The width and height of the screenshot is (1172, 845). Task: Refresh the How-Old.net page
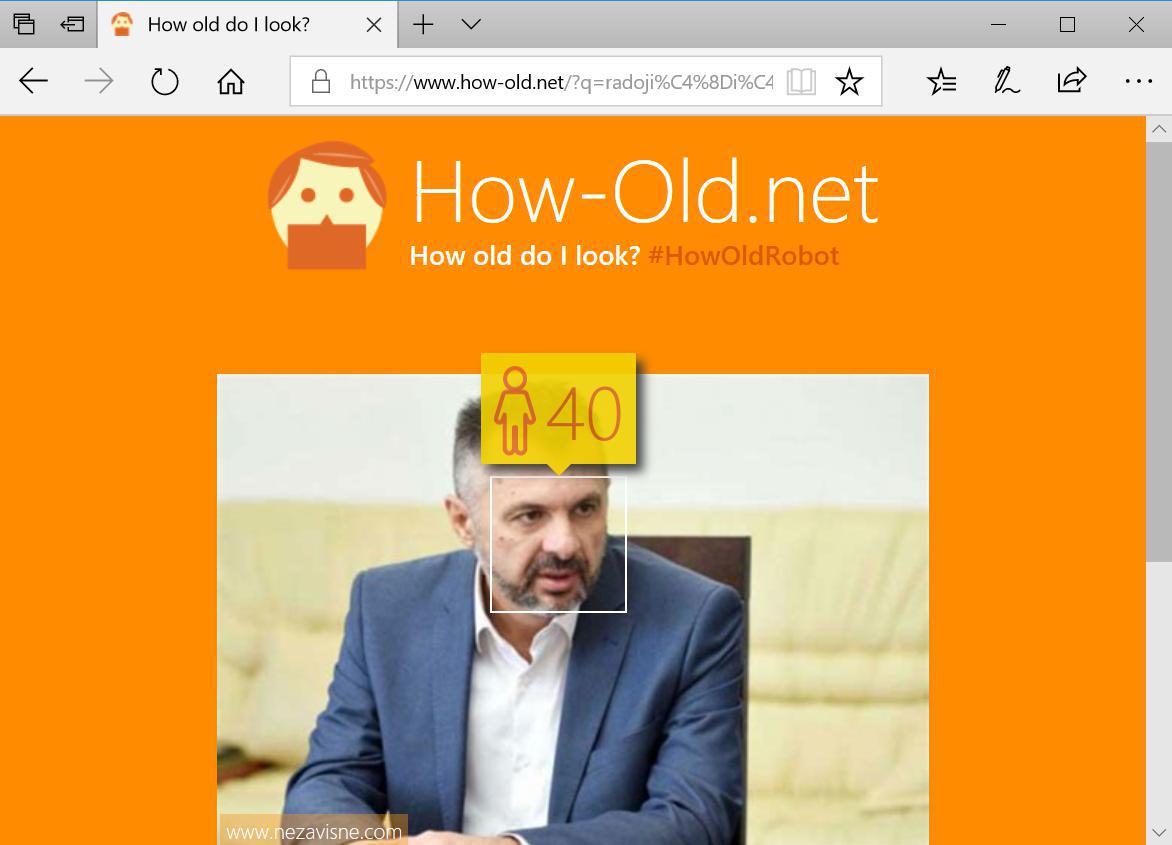[164, 81]
